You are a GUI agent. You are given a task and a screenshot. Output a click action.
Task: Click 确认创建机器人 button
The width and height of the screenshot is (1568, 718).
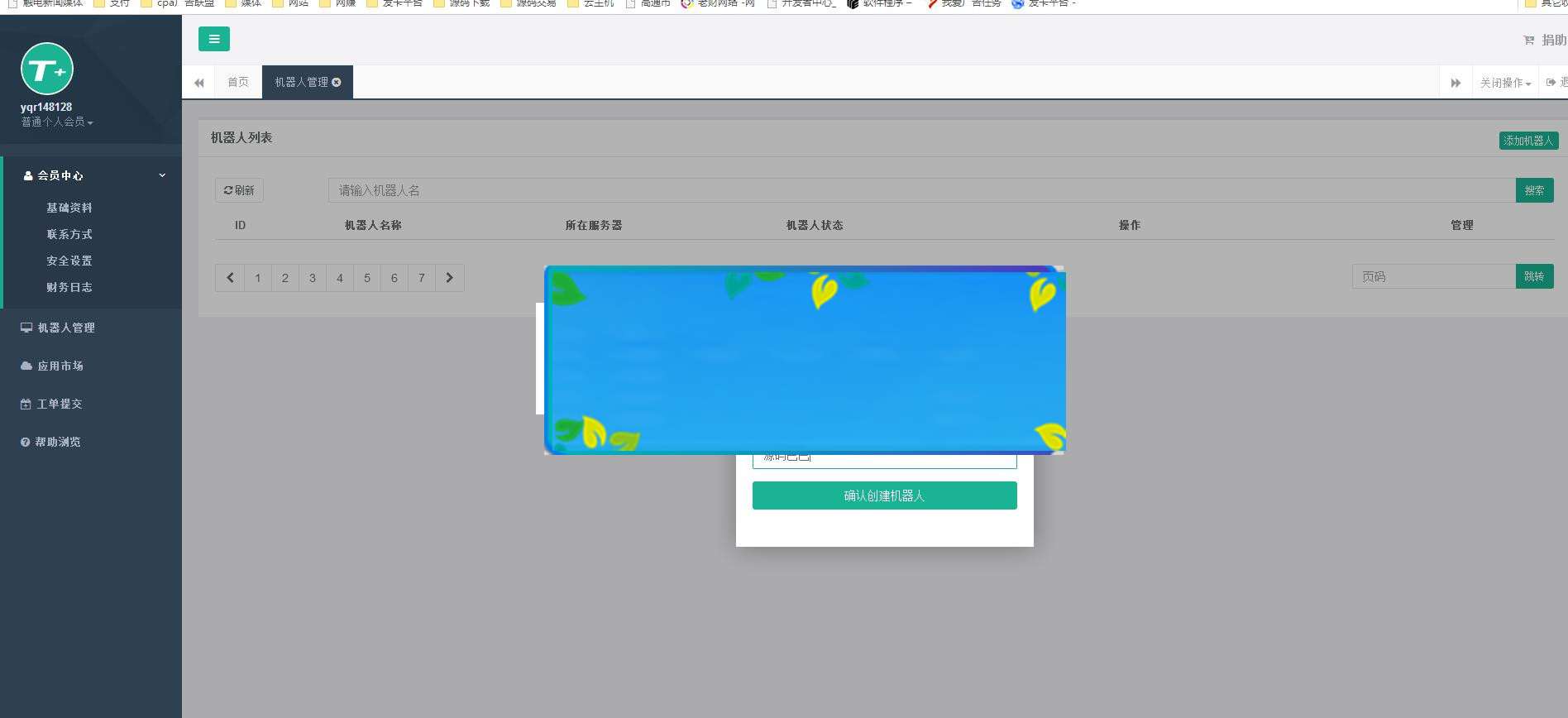[884, 495]
